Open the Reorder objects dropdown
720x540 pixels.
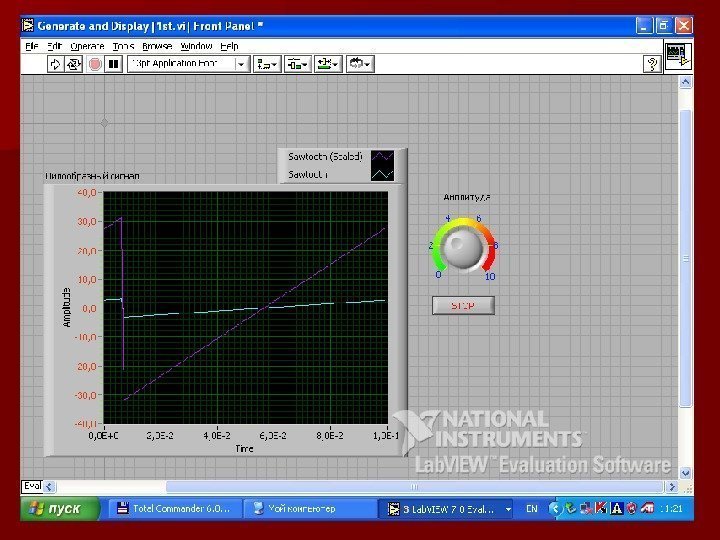359,64
